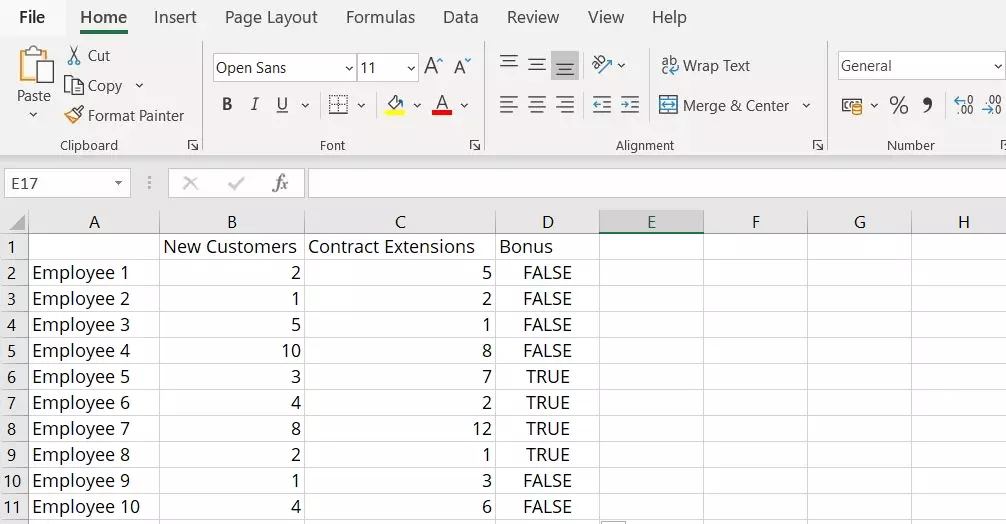Click Merge & Center button
The height and width of the screenshot is (524, 1006).
[724, 105]
